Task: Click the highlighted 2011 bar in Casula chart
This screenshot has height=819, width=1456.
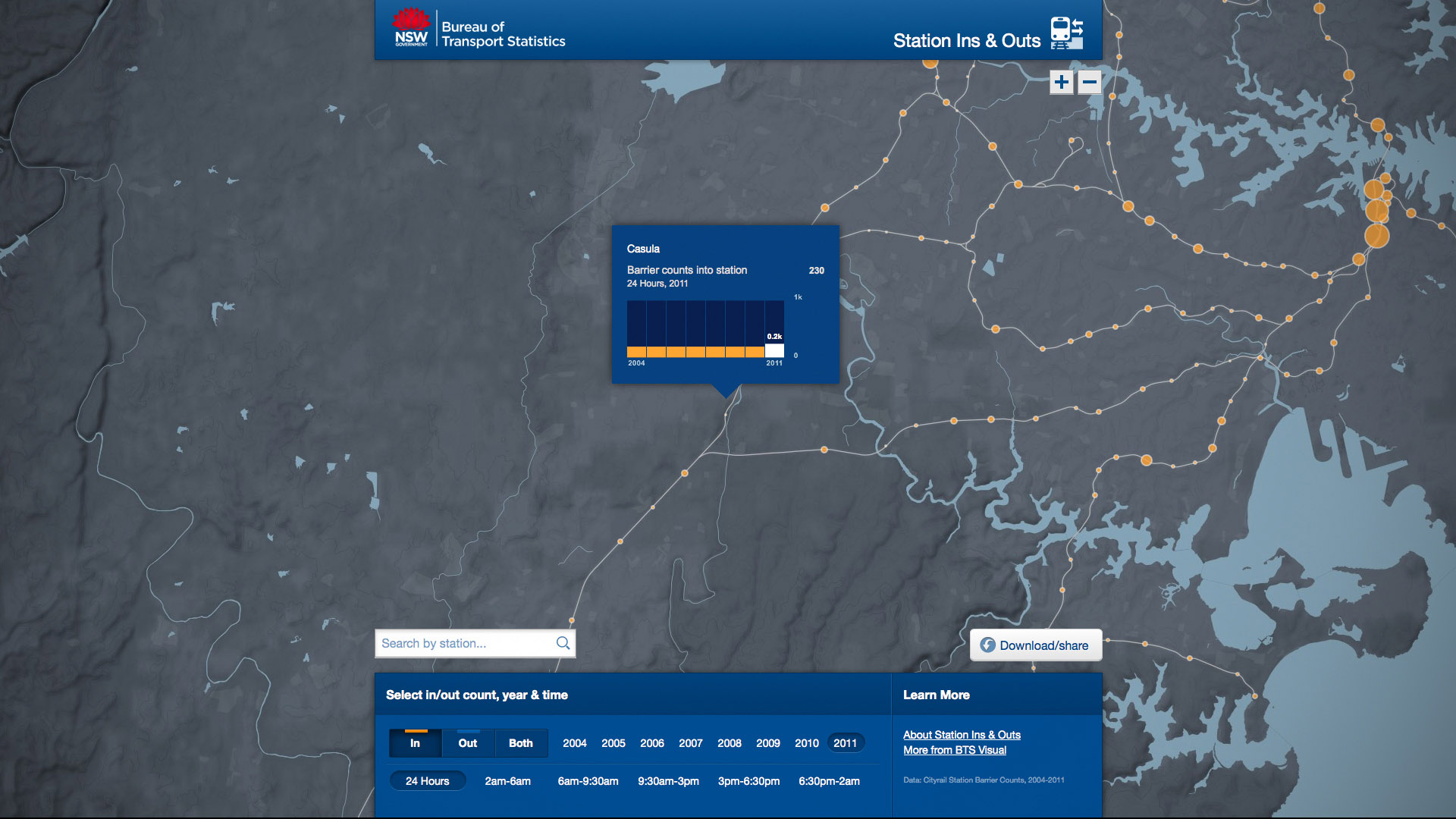Action: click(x=773, y=350)
